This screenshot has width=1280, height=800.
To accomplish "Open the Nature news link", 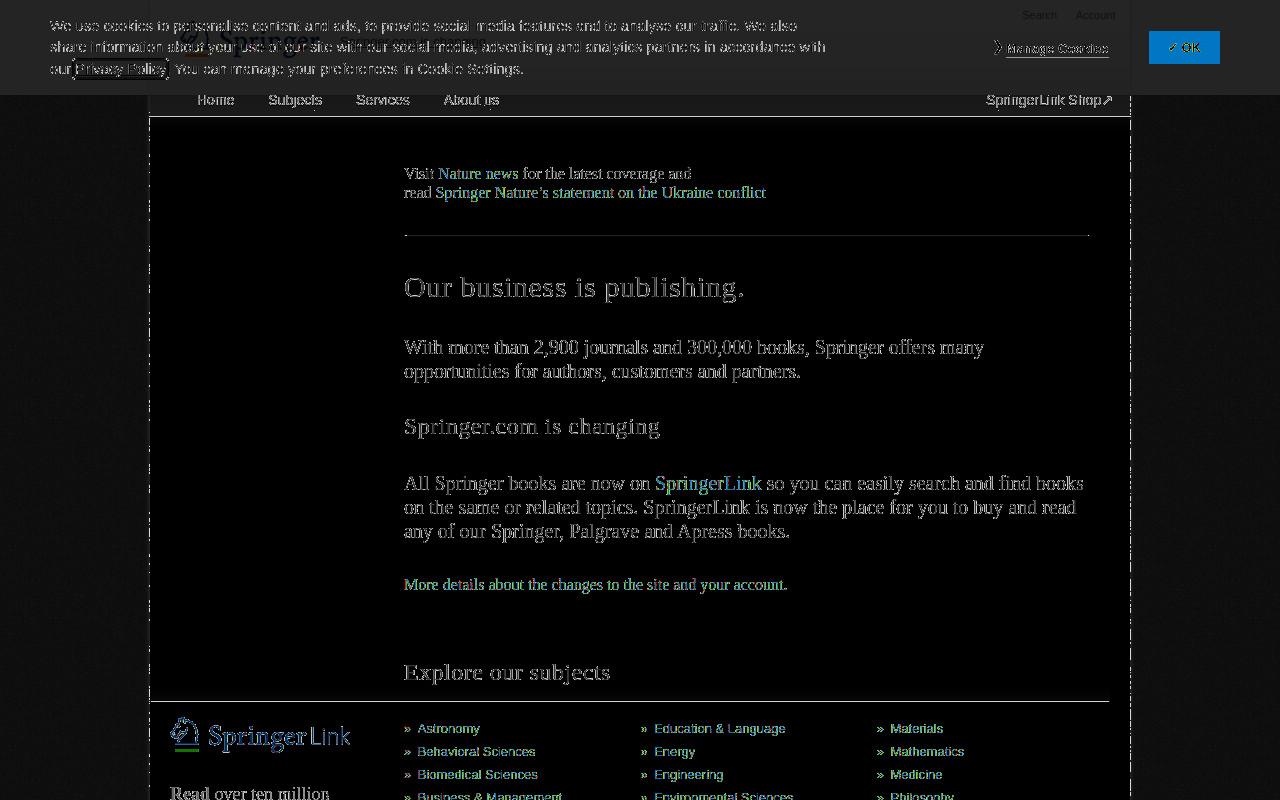I will tap(478, 173).
